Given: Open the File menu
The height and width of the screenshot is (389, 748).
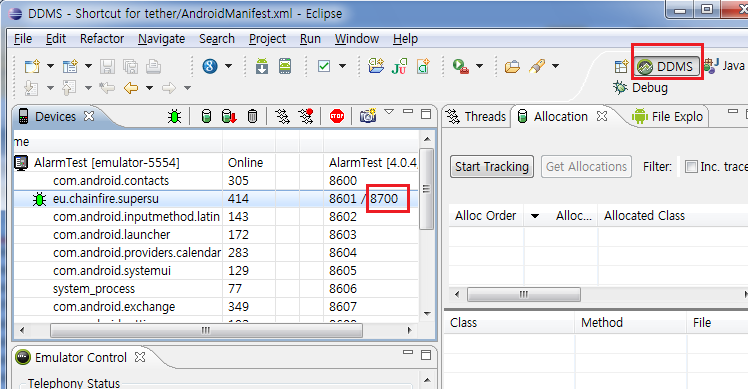Looking at the screenshot, I should (x=23, y=39).
